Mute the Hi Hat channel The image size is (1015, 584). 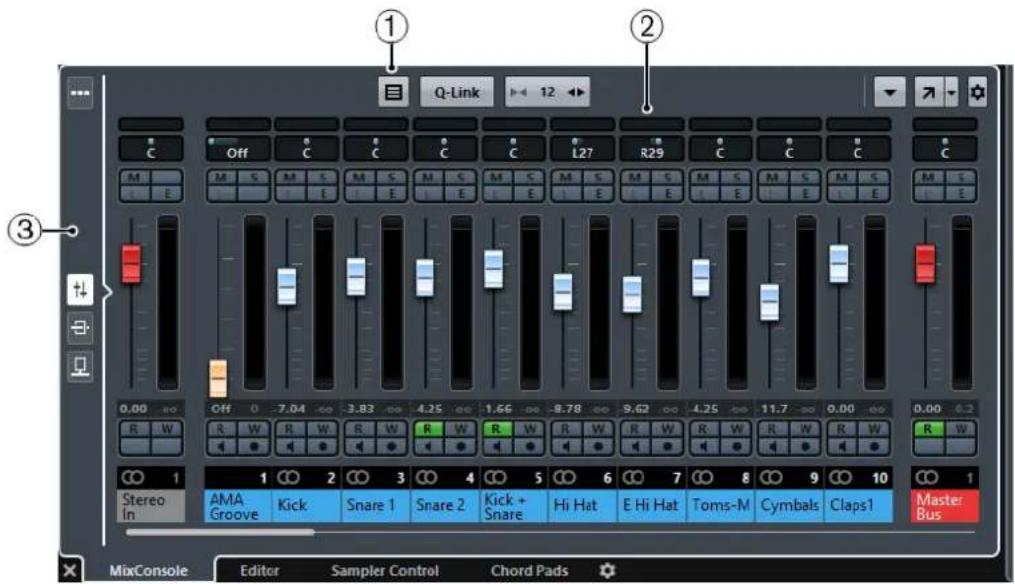tap(566, 177)
